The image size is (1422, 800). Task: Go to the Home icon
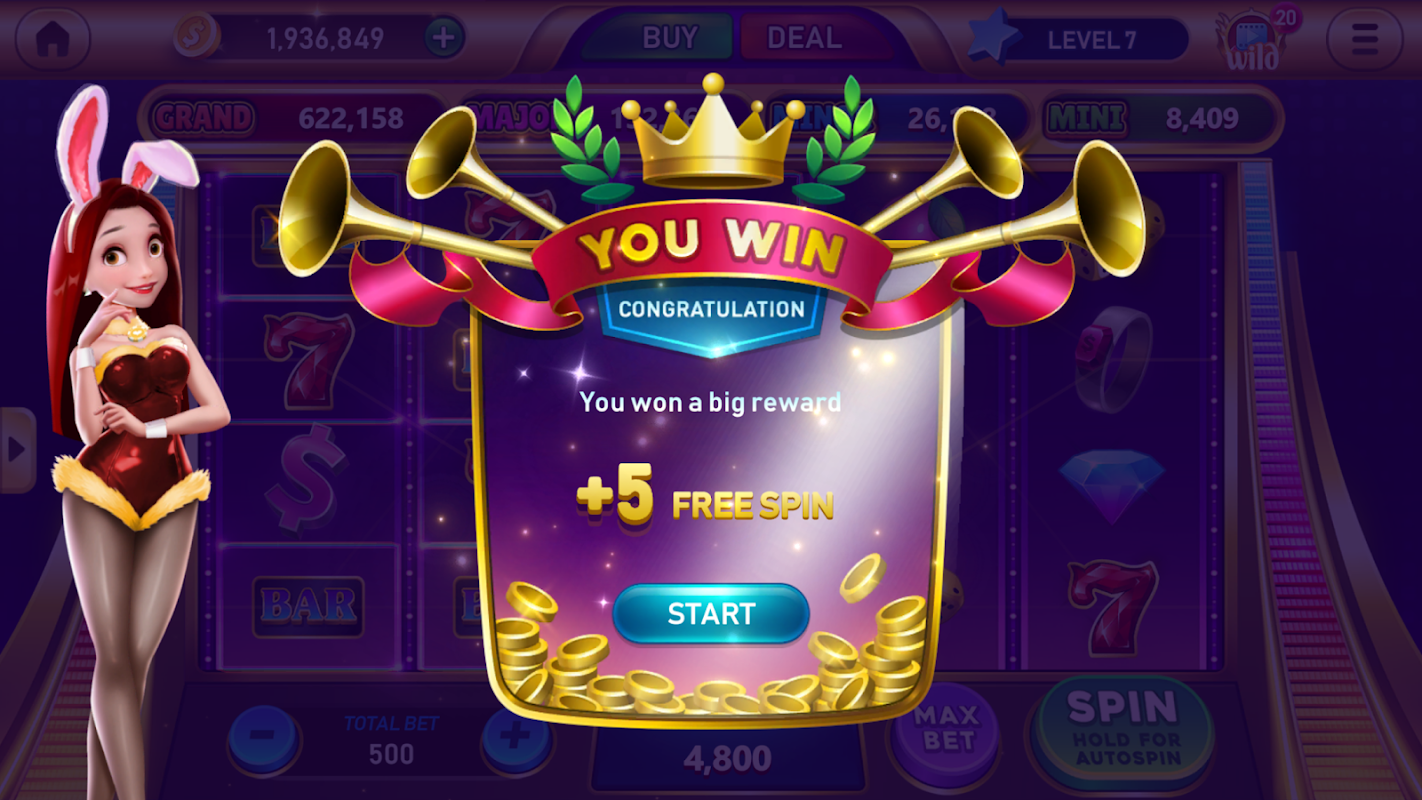(52, 39)
